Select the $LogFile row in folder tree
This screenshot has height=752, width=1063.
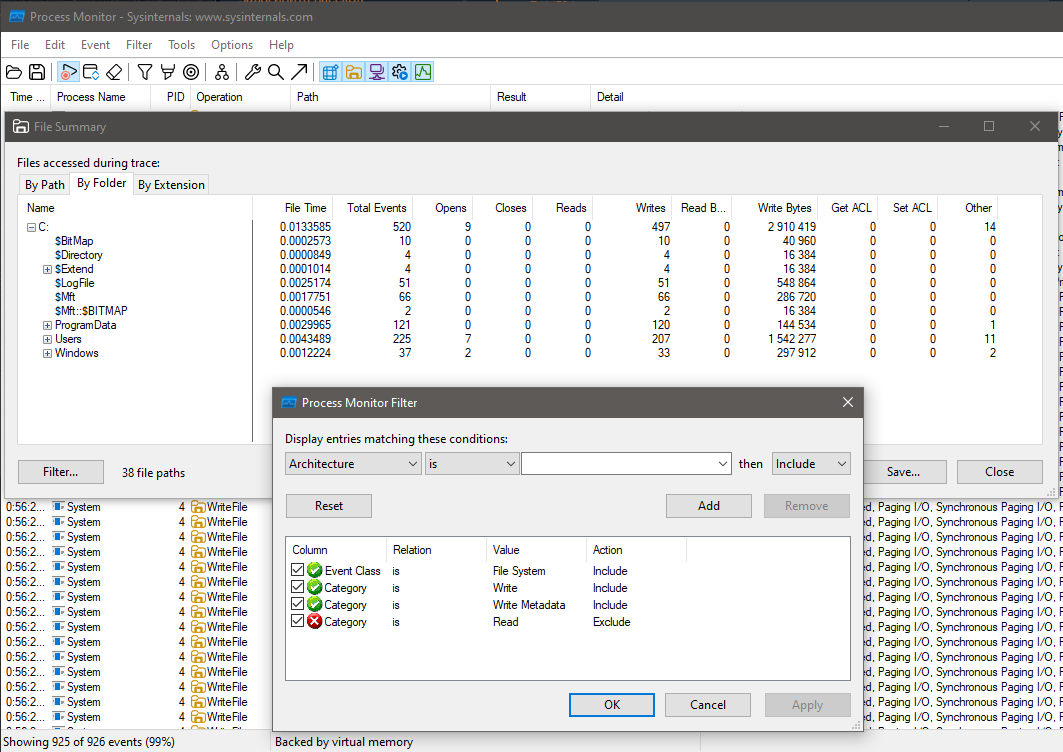tap(75, 283)
